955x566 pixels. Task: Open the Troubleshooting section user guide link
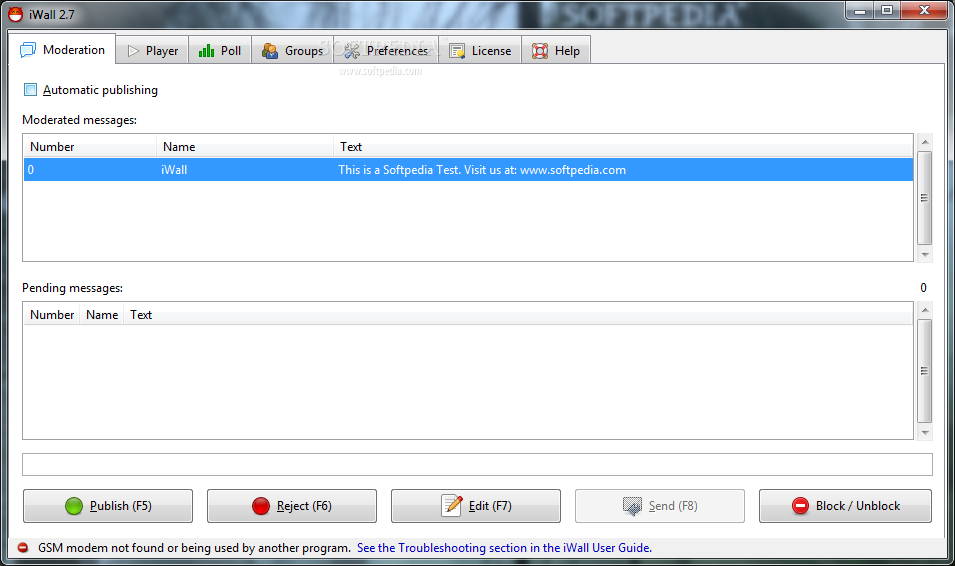click(504, 548)
